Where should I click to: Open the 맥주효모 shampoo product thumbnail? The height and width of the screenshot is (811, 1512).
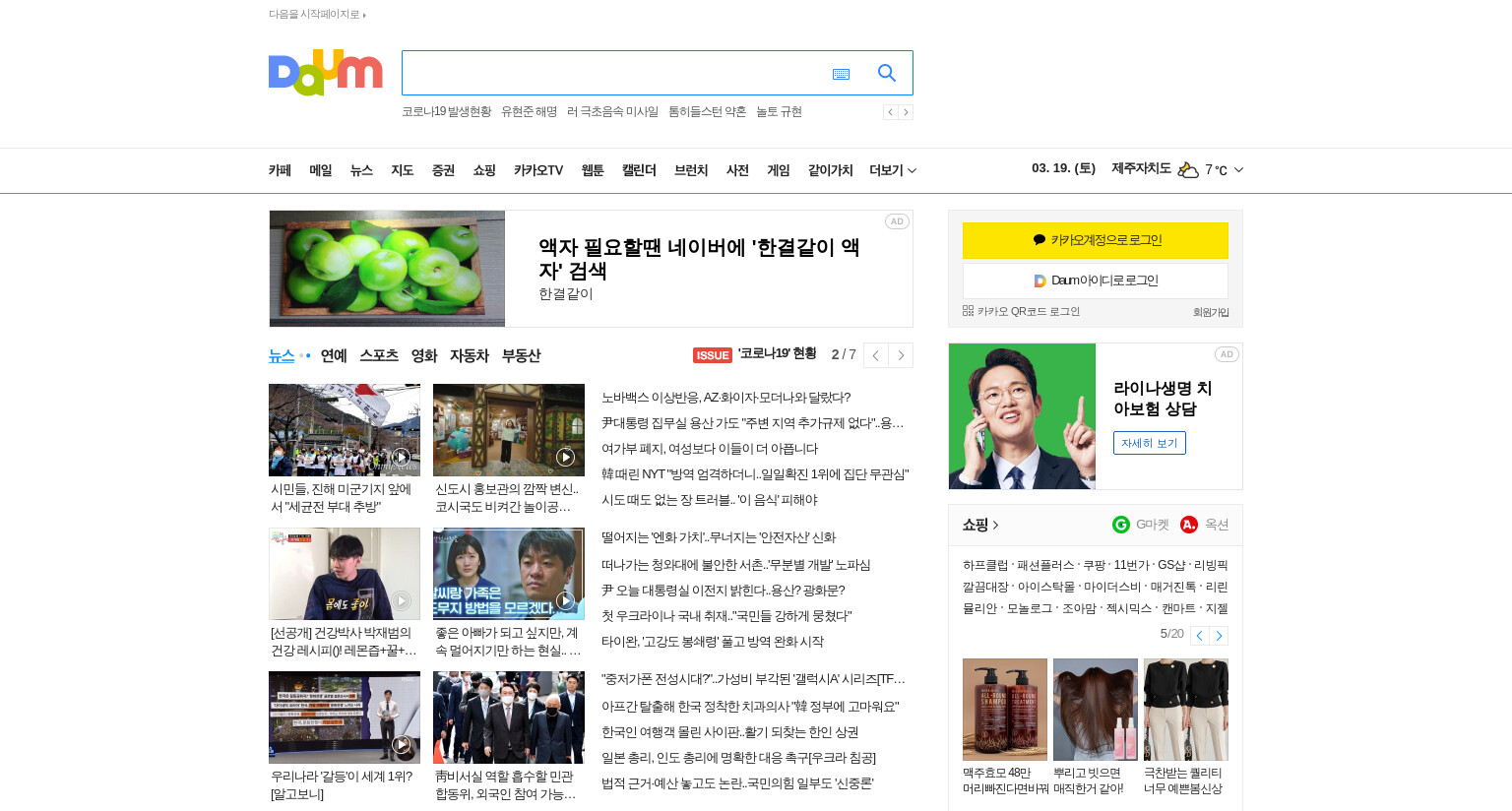pyautogui.click(x=1005, y=710)
